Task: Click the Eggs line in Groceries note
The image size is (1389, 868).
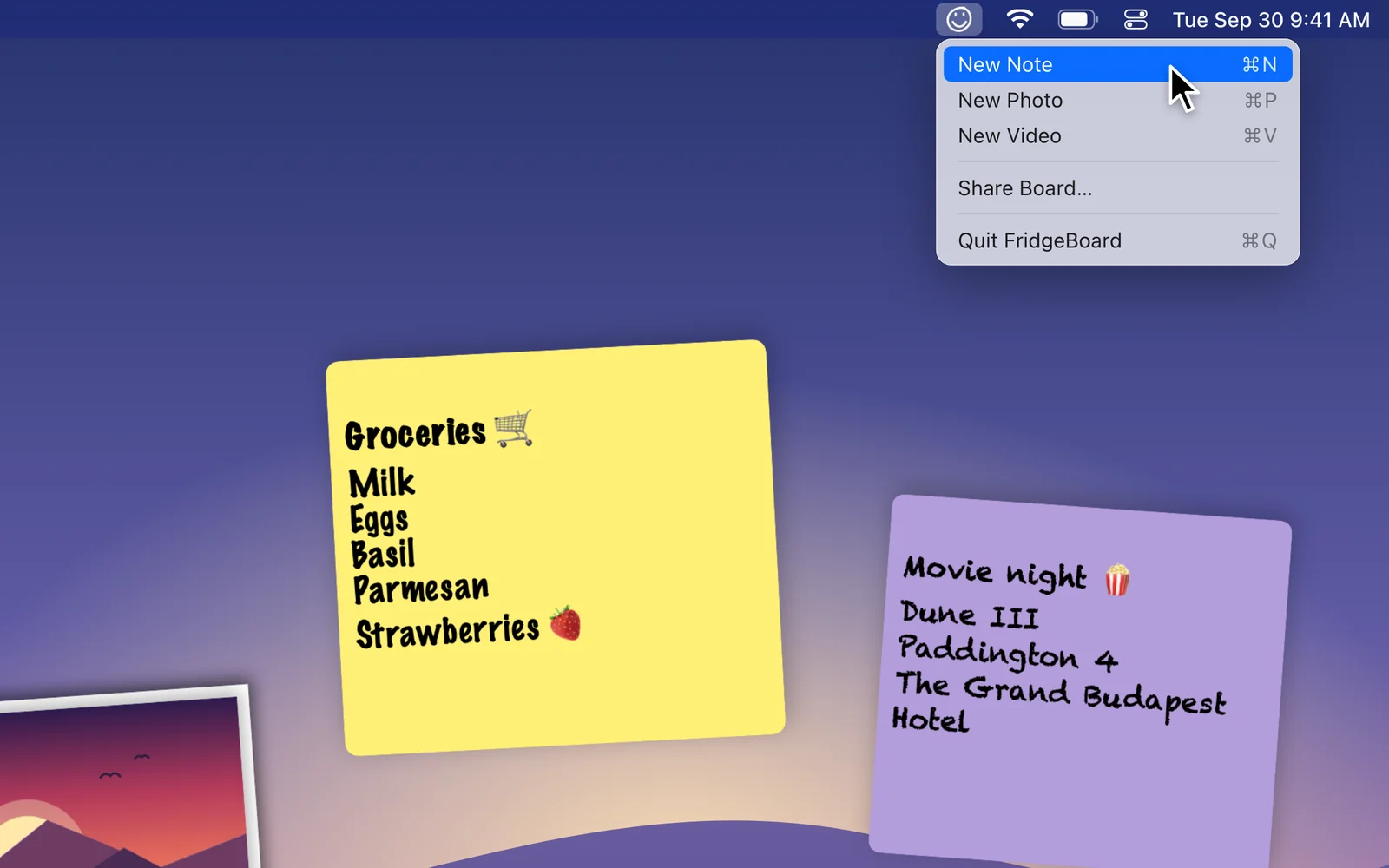Action: point(379,520)
